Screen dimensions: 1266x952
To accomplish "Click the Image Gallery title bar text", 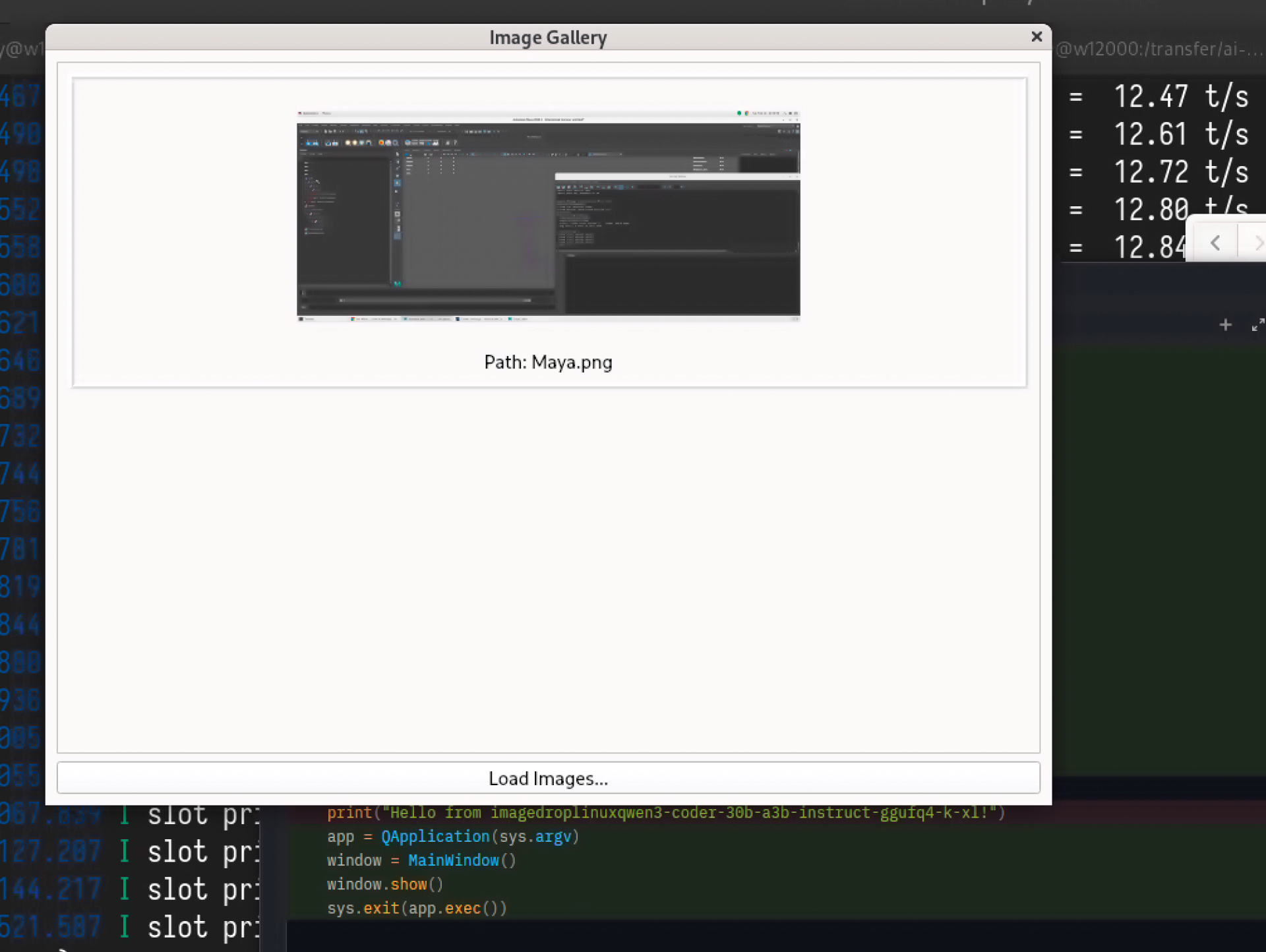I will (x=548, y=38).
